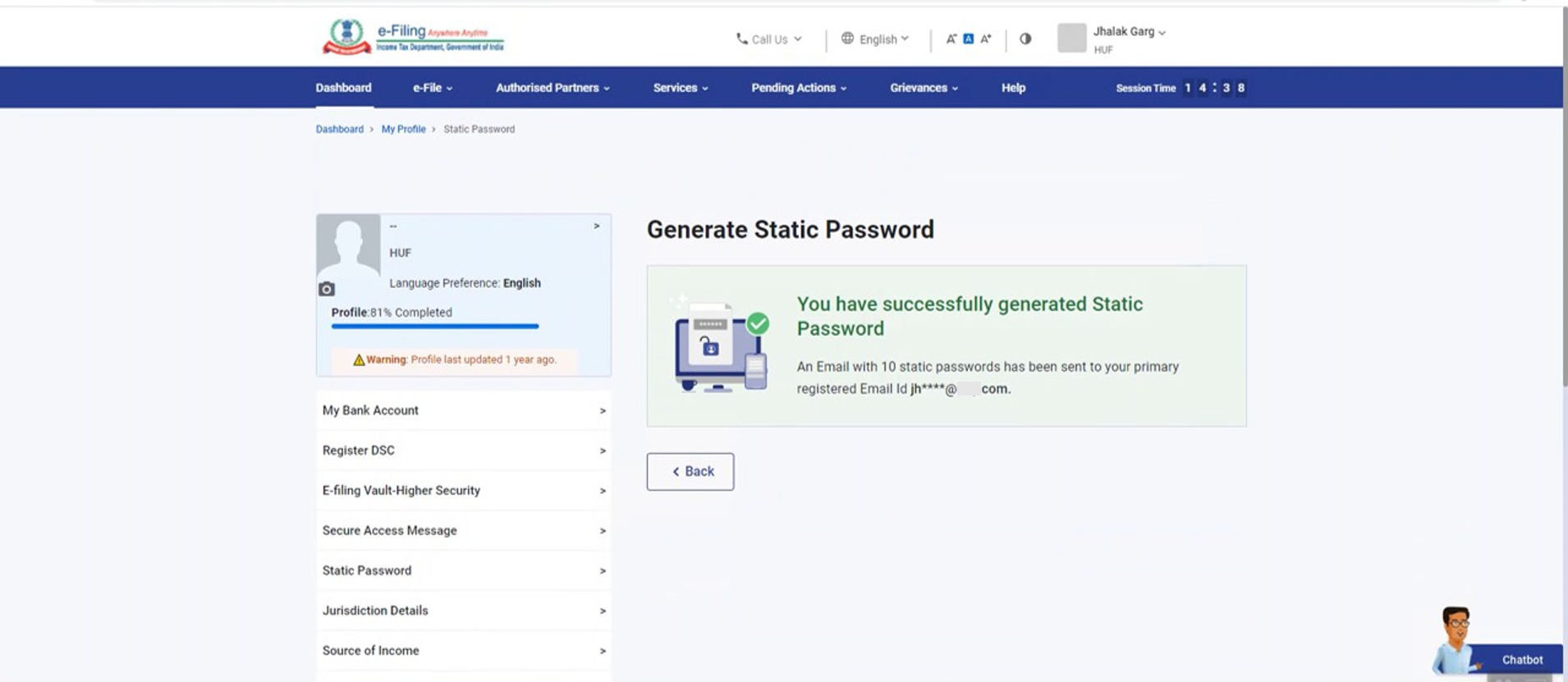Click the e-Filing portal logo
The height and width of the screenshot is (682, 1568).
(x=413, y=37)
